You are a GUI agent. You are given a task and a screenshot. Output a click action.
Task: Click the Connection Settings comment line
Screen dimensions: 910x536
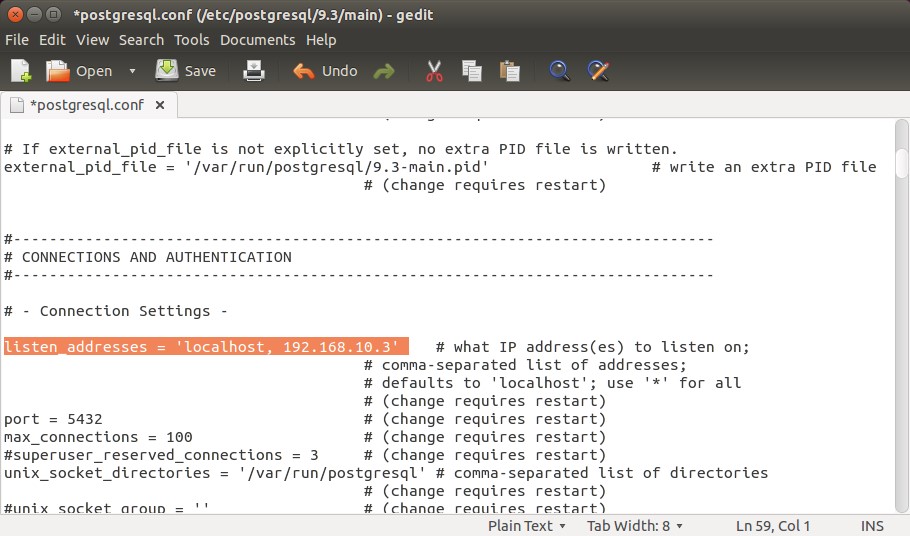[115, 311]
